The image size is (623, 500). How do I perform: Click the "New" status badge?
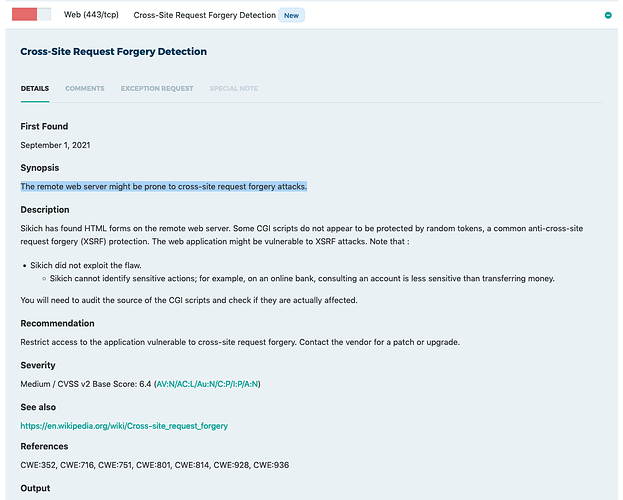click(x=291, y=16)
